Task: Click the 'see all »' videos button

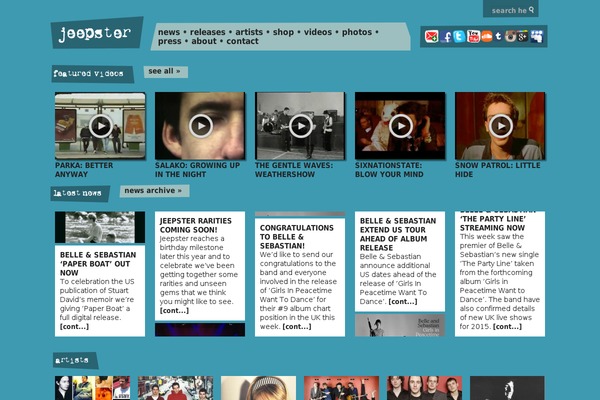Action: [165, 72]
